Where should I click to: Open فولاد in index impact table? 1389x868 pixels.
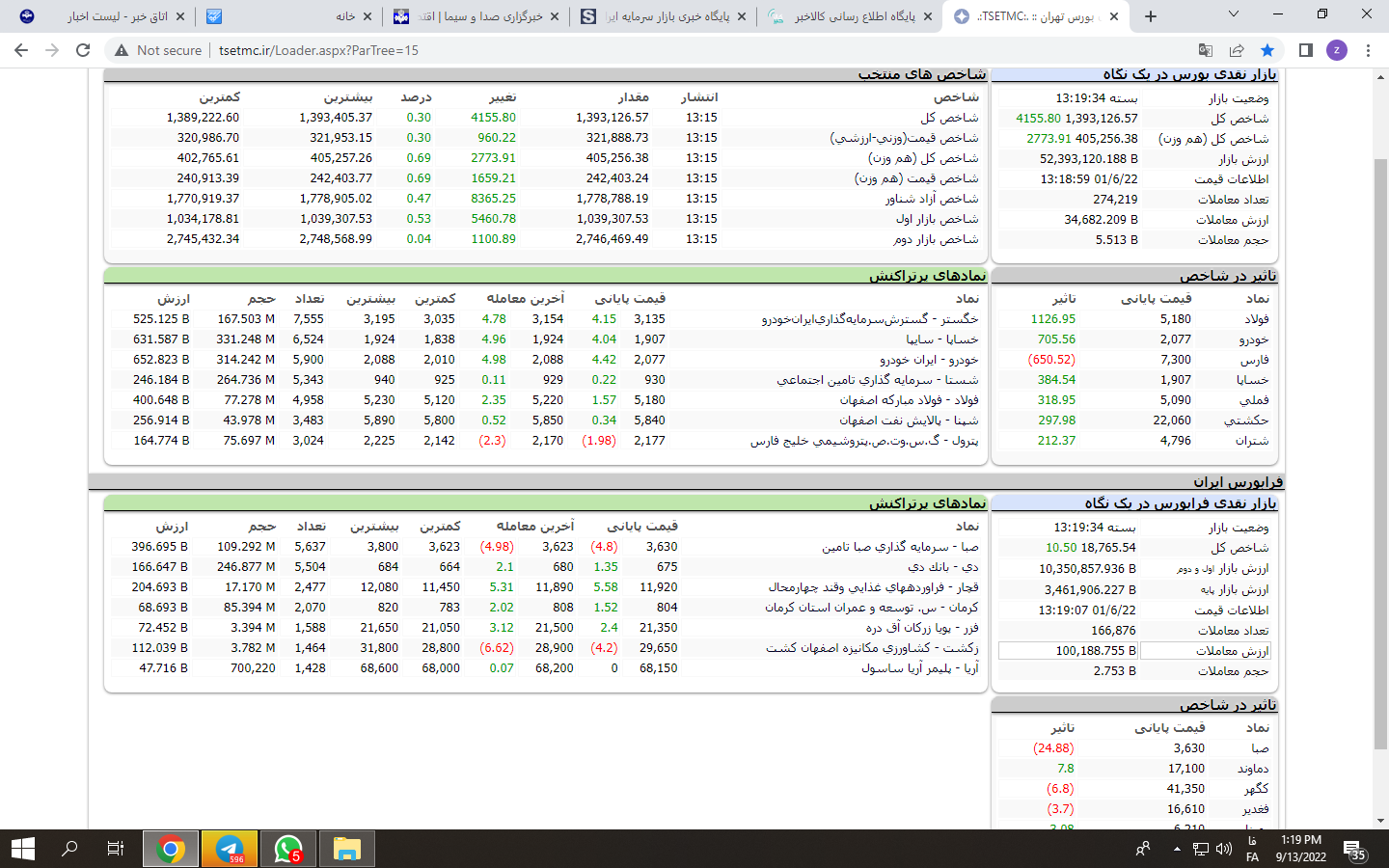point(1257,319)
